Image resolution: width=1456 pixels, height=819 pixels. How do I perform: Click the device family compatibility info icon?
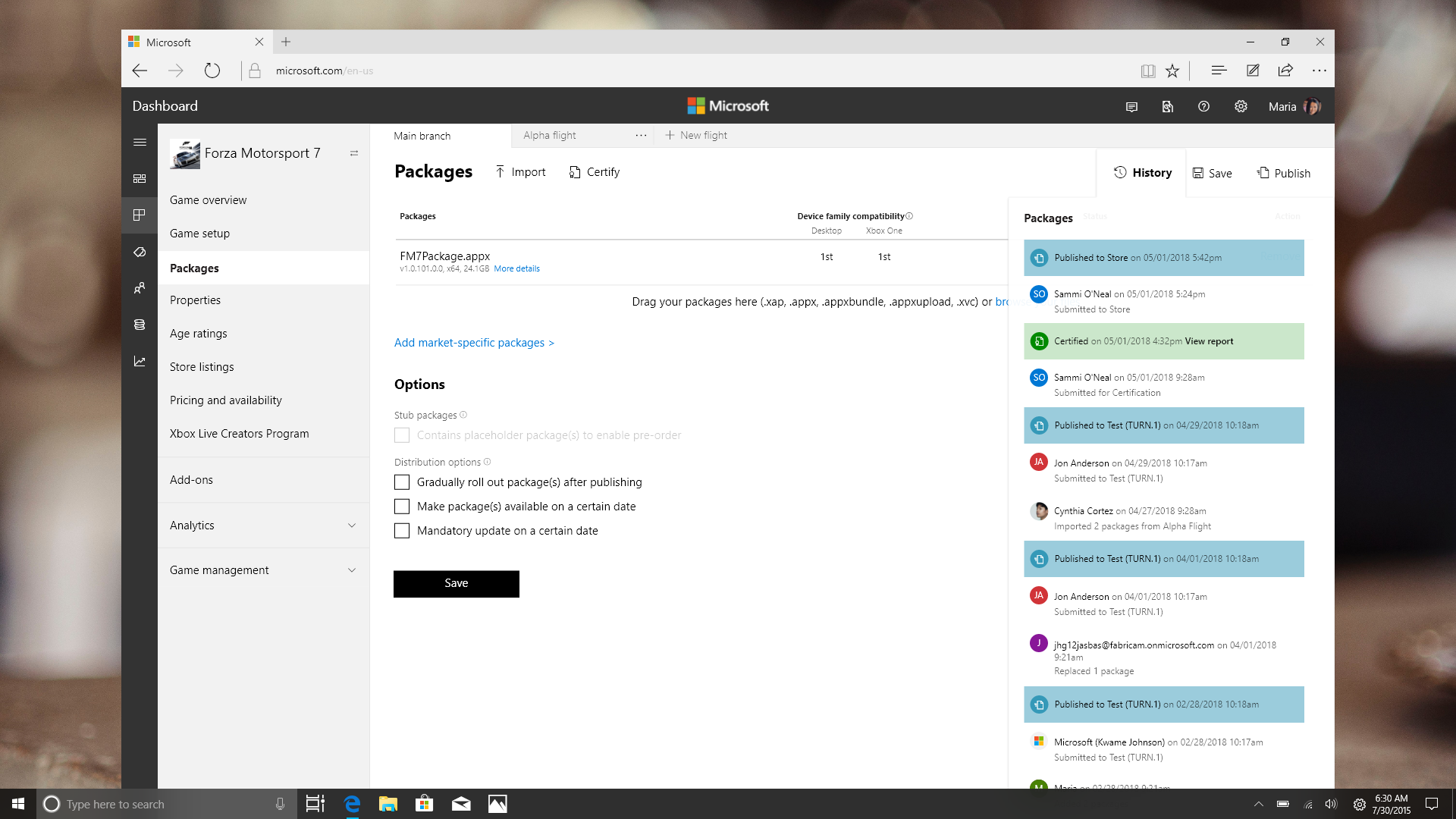(x=909, y=216)
